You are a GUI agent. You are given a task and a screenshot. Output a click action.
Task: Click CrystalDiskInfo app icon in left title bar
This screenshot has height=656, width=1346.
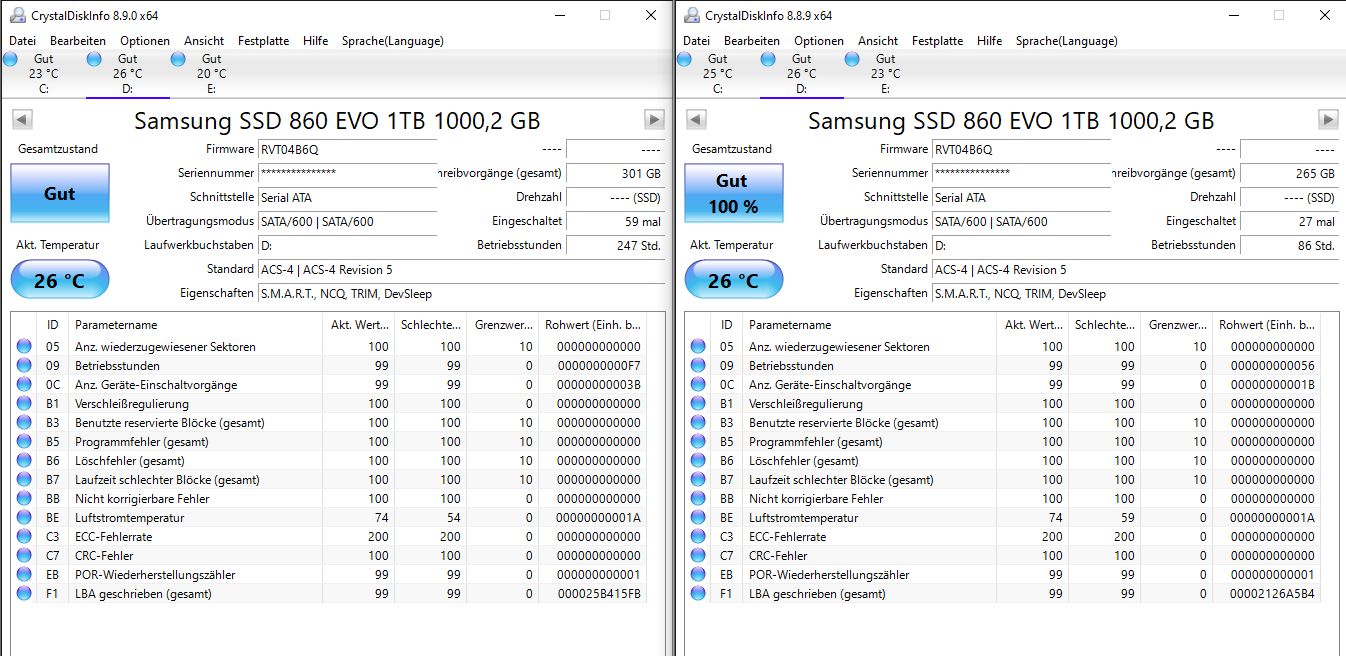click(18, 15)
